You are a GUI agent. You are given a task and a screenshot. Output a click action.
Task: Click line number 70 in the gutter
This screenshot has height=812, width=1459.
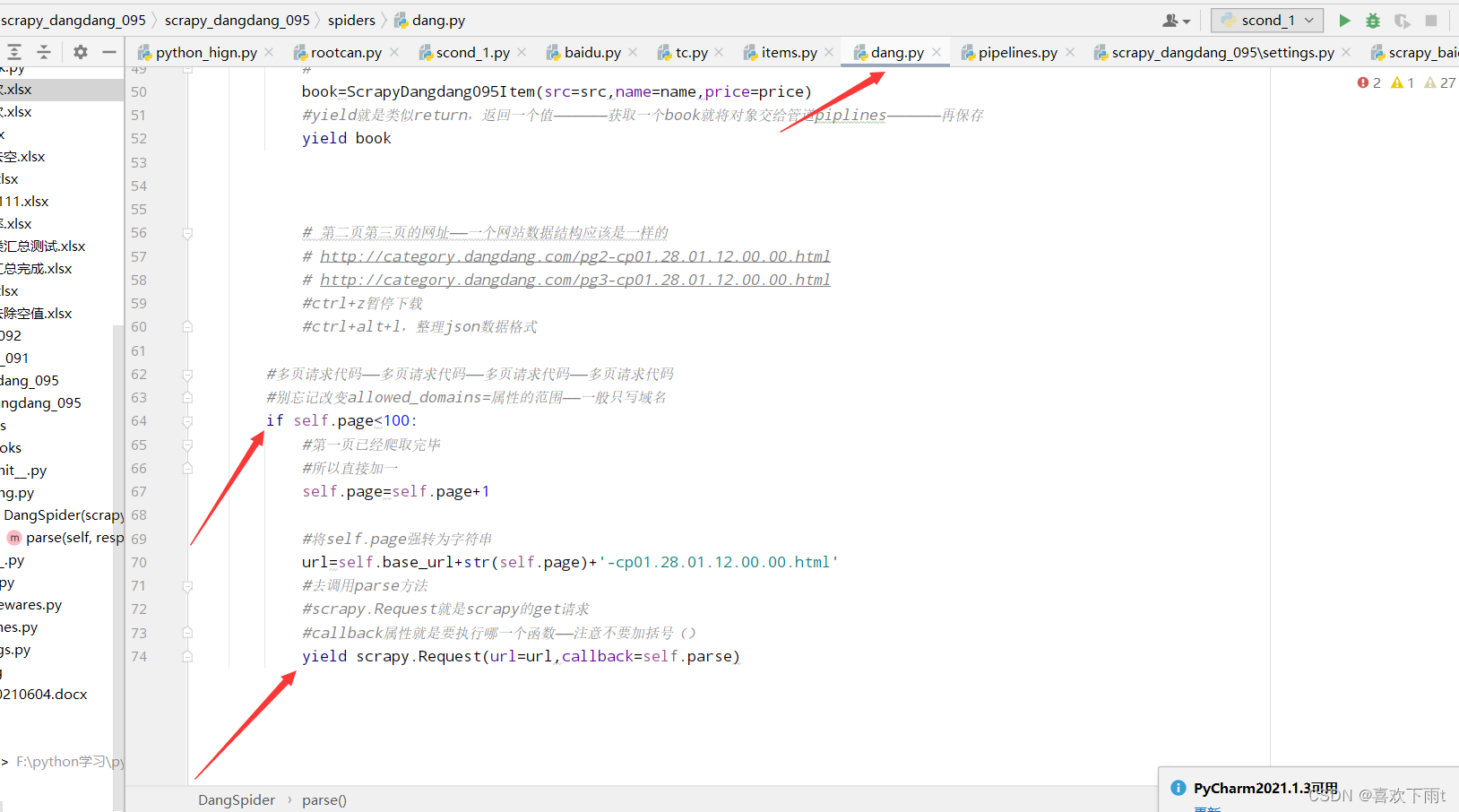tap(139, 563)
